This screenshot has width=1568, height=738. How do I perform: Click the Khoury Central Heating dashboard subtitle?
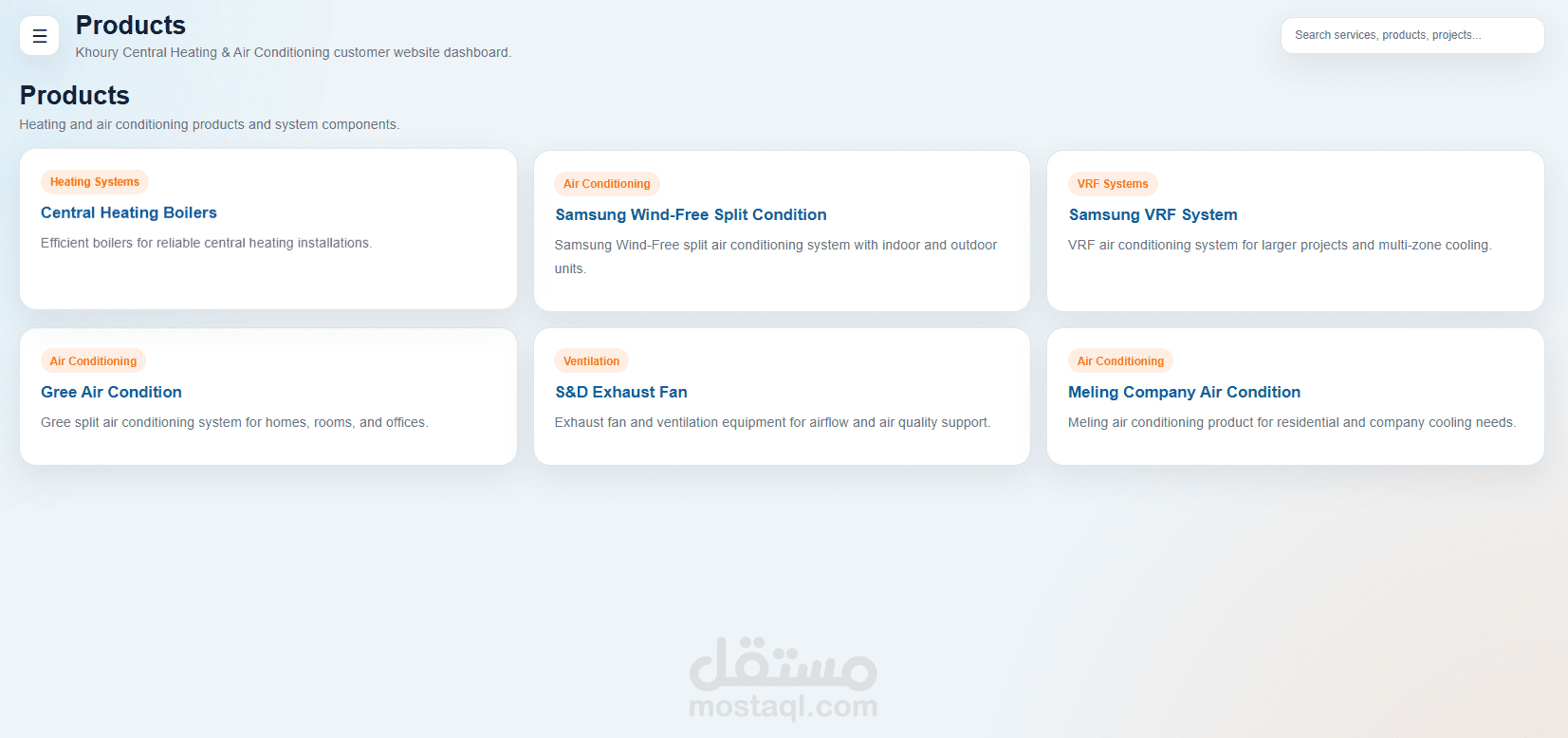293,52
